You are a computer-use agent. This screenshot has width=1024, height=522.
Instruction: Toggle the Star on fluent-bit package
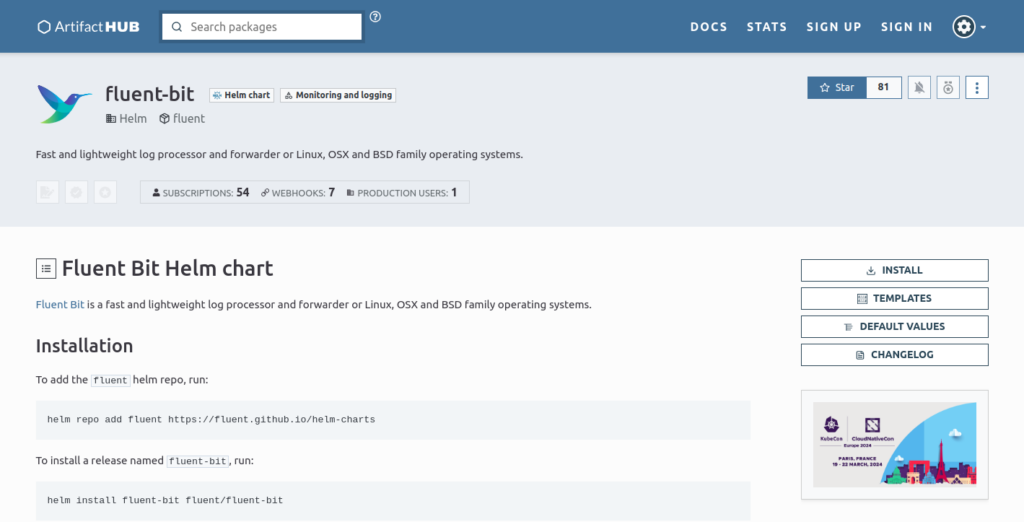[x=837, y=88]
